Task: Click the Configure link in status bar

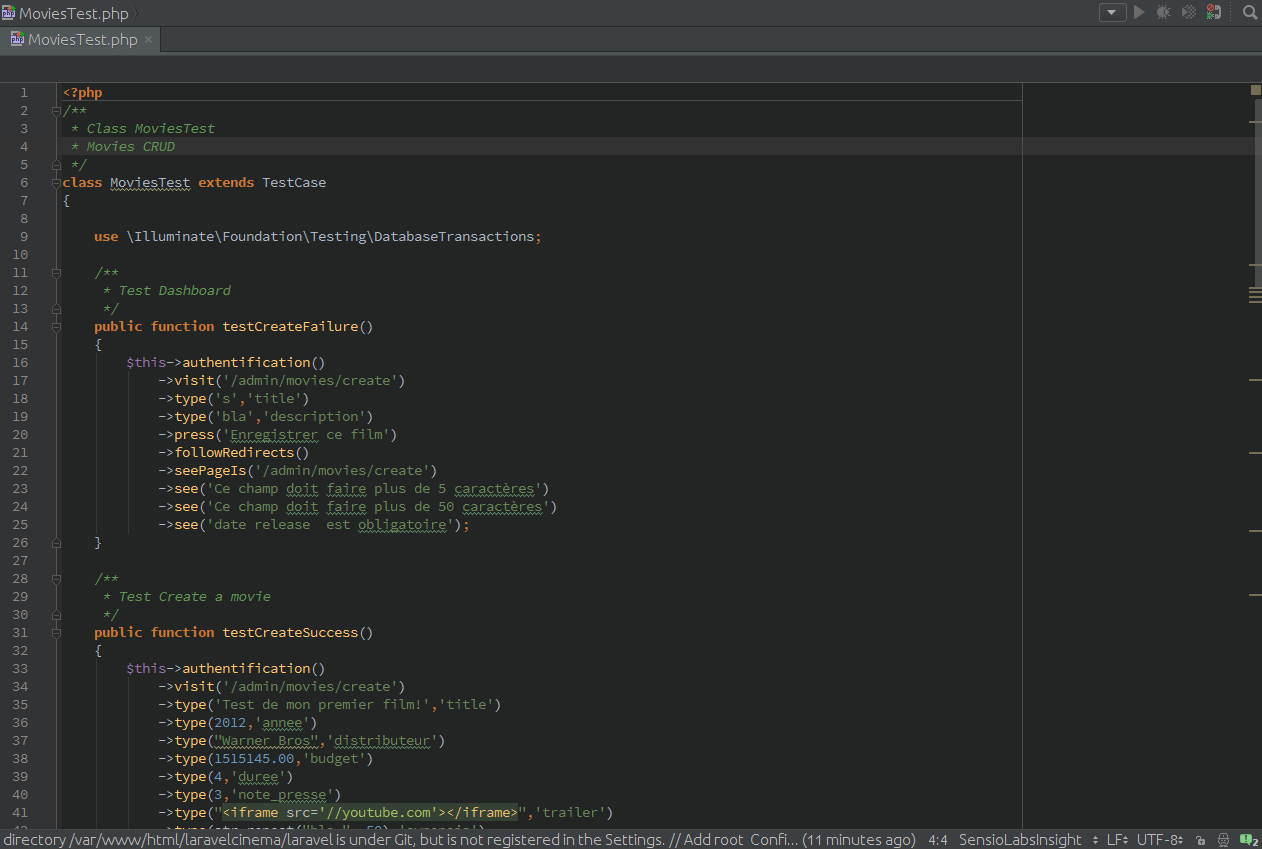Action: click(773, 840)
